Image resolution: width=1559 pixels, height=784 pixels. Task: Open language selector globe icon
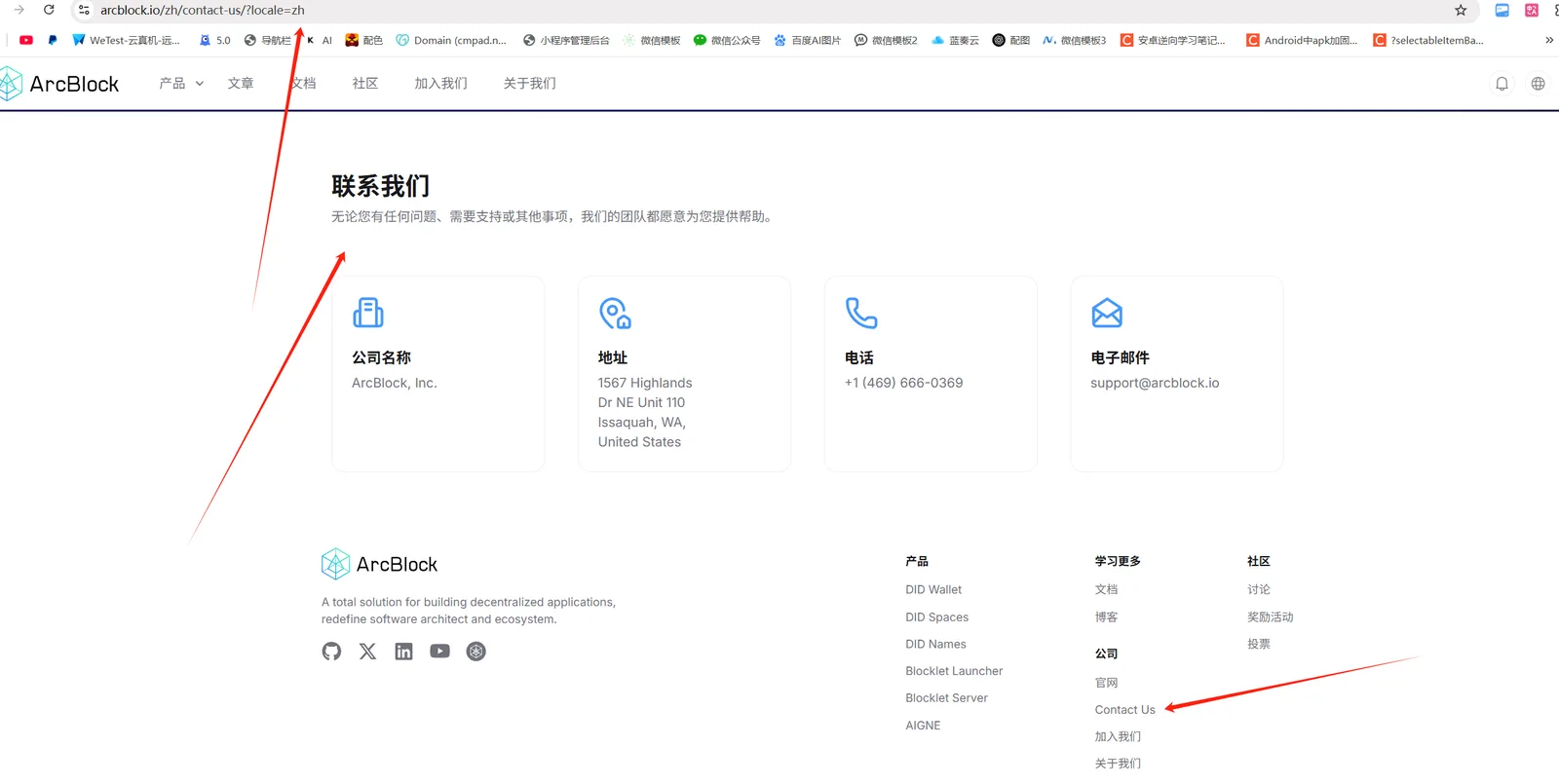coord(1539,84)
